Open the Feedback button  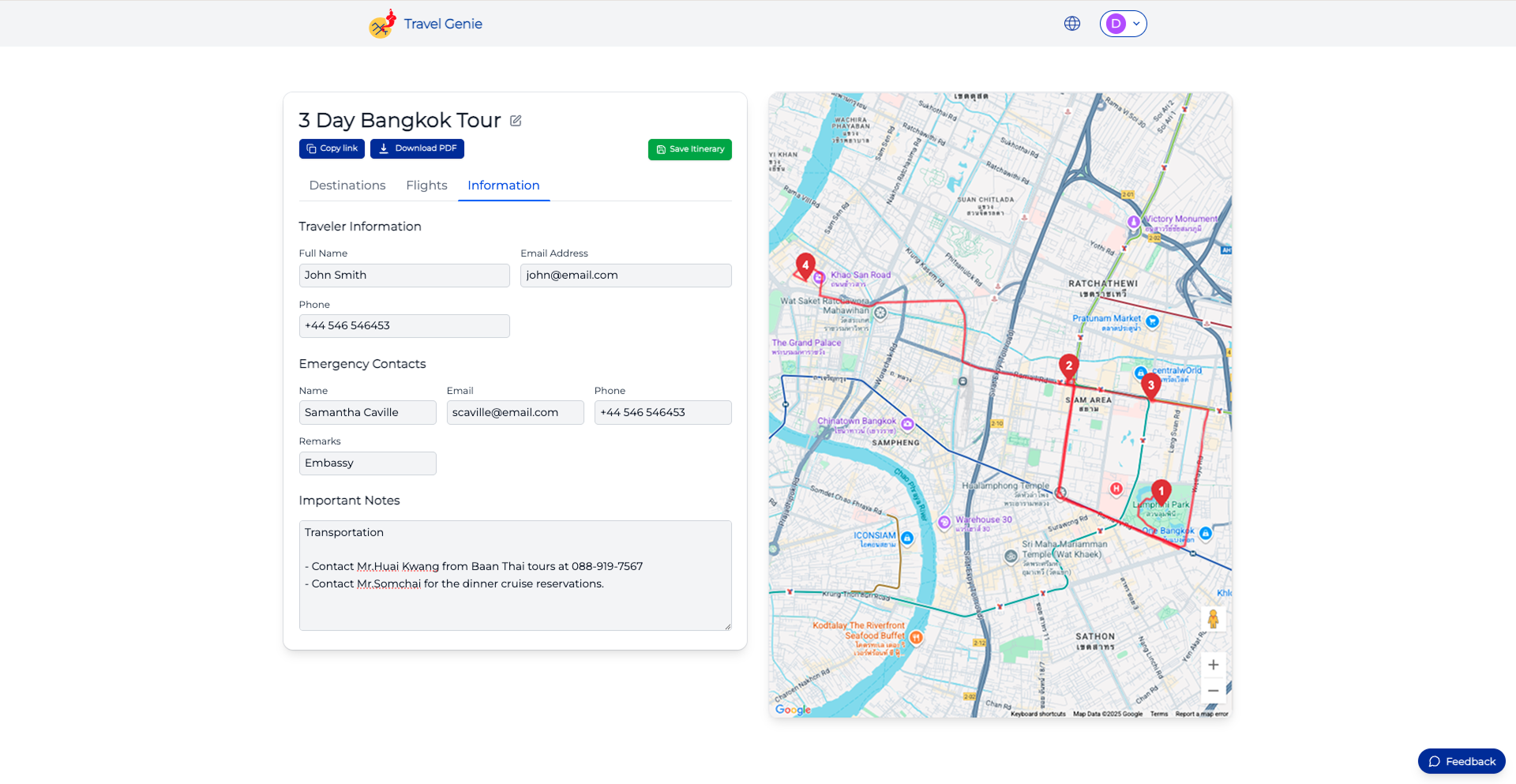pyautogui.click(x=1462, y=761)
